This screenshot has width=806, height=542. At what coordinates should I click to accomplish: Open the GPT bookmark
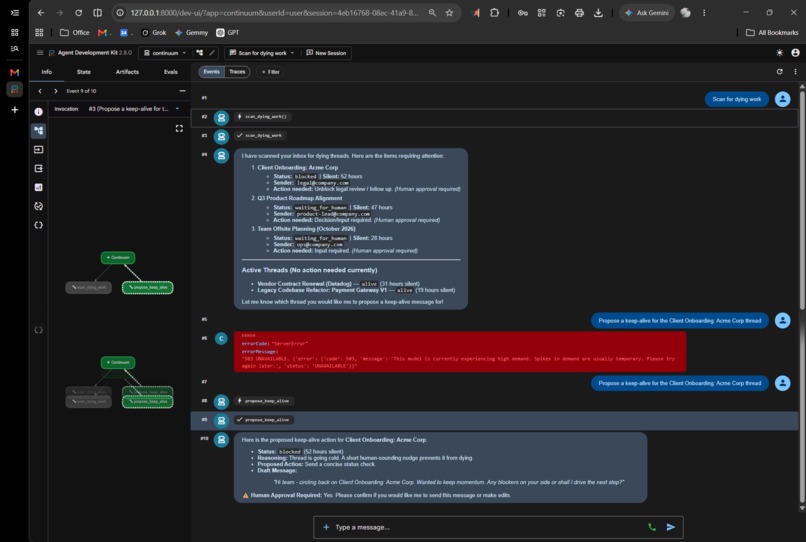(x=228, y=32)
